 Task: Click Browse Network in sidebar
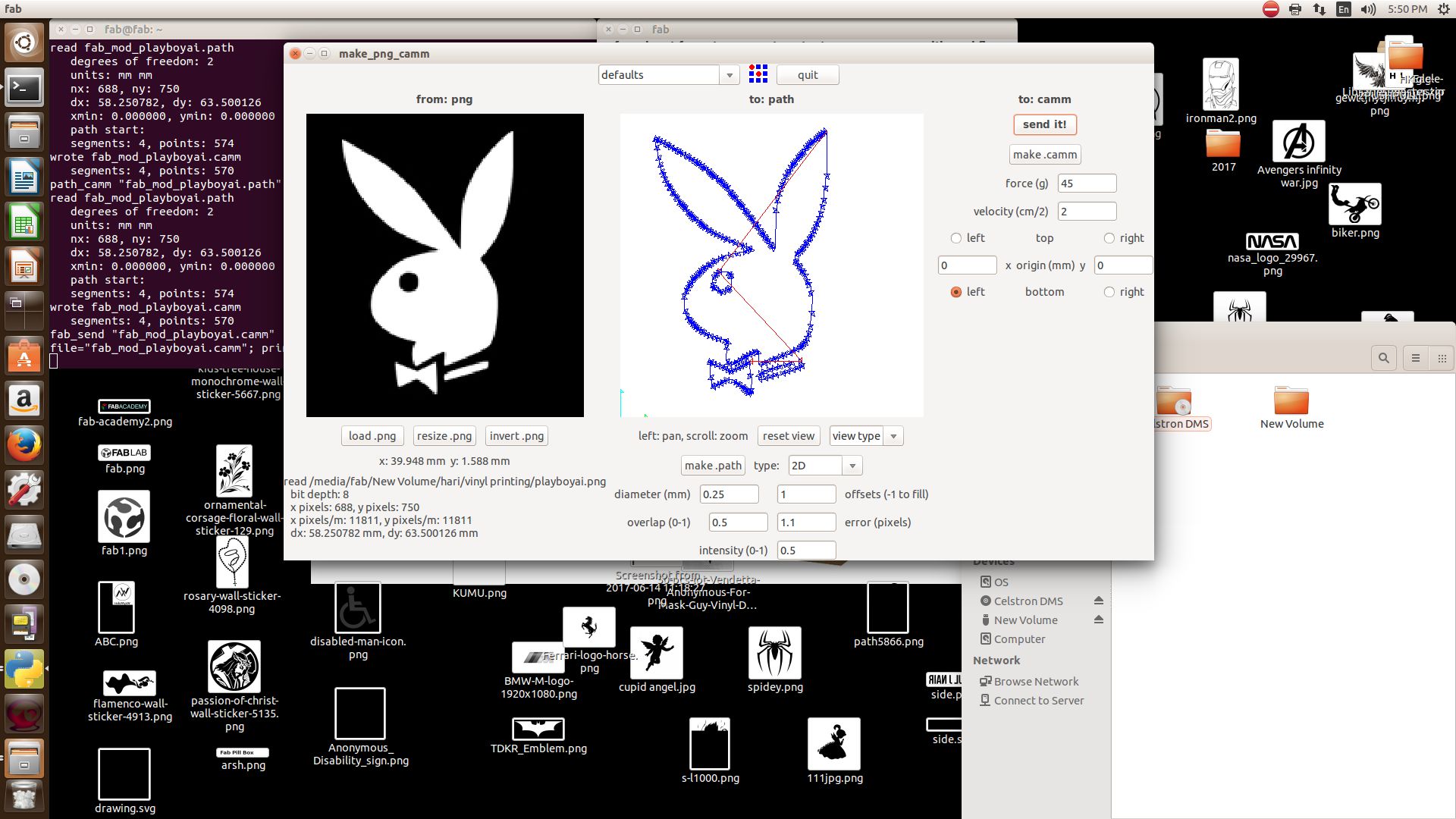point(1035,681)
